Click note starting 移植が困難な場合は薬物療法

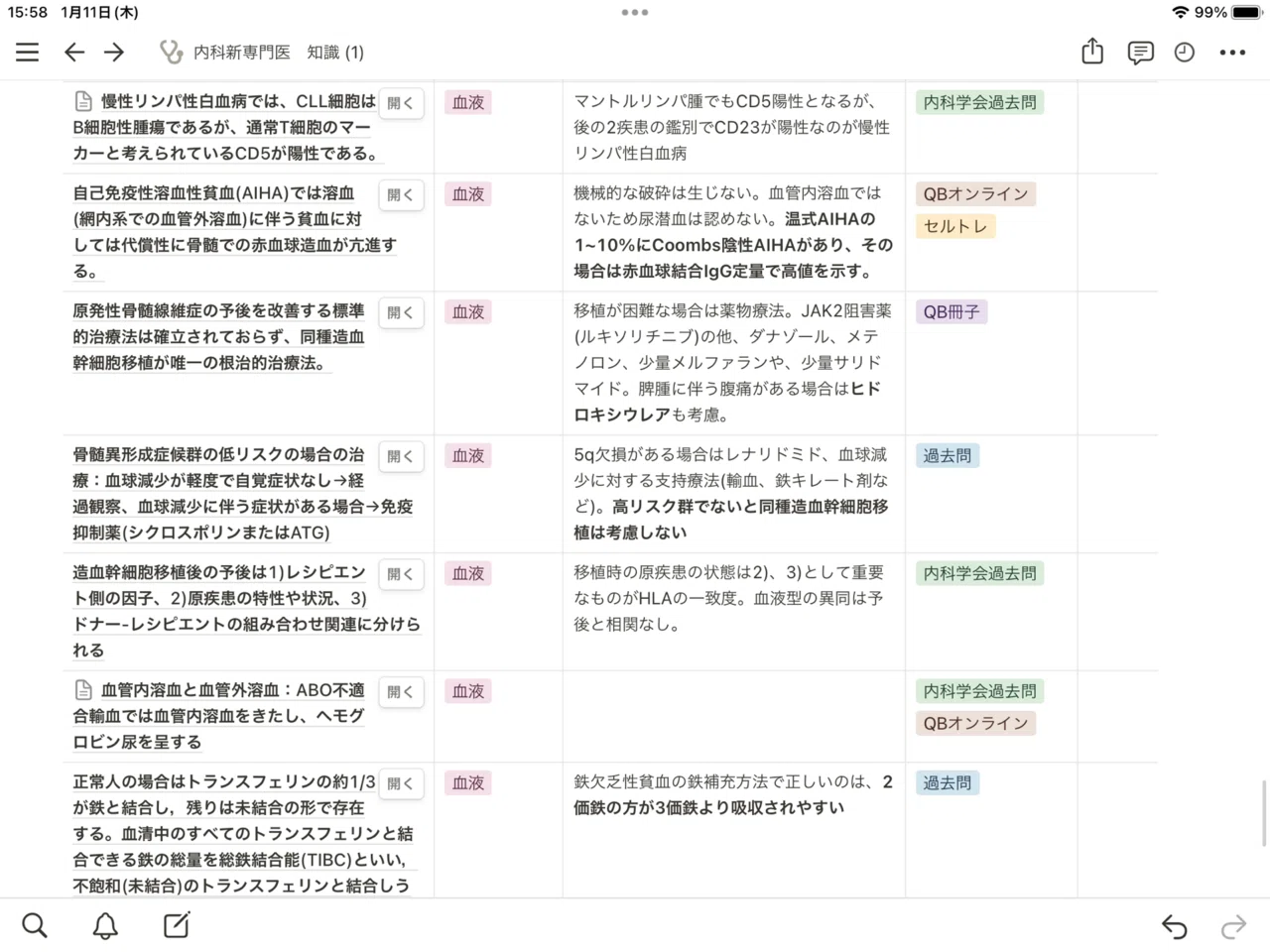coord(733,363)
